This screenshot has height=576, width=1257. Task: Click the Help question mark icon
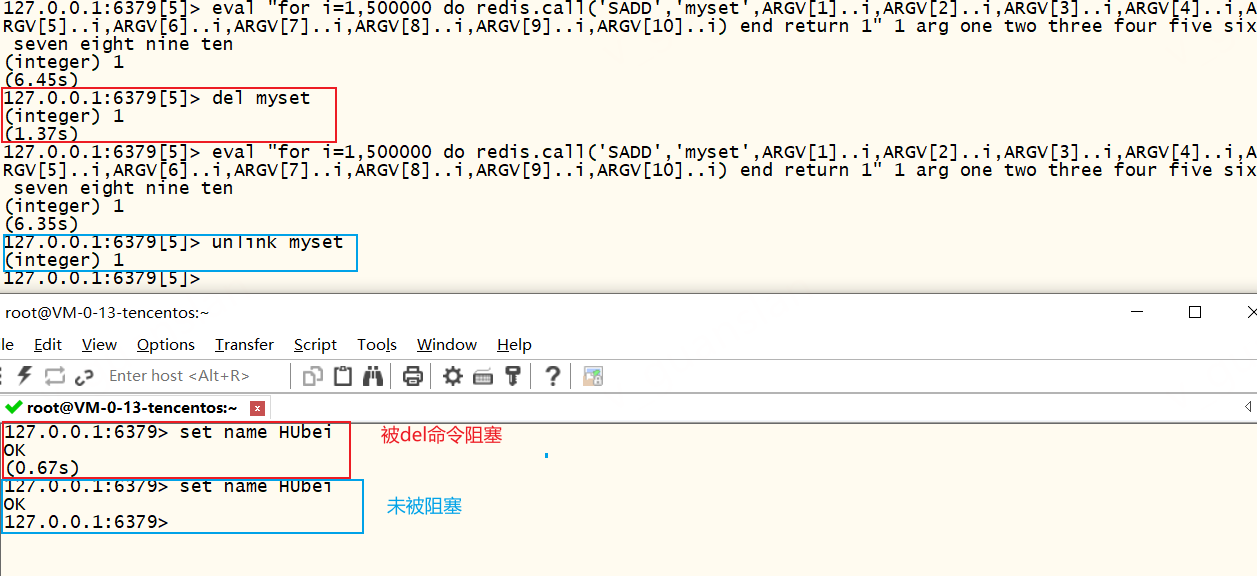(551, 376)
